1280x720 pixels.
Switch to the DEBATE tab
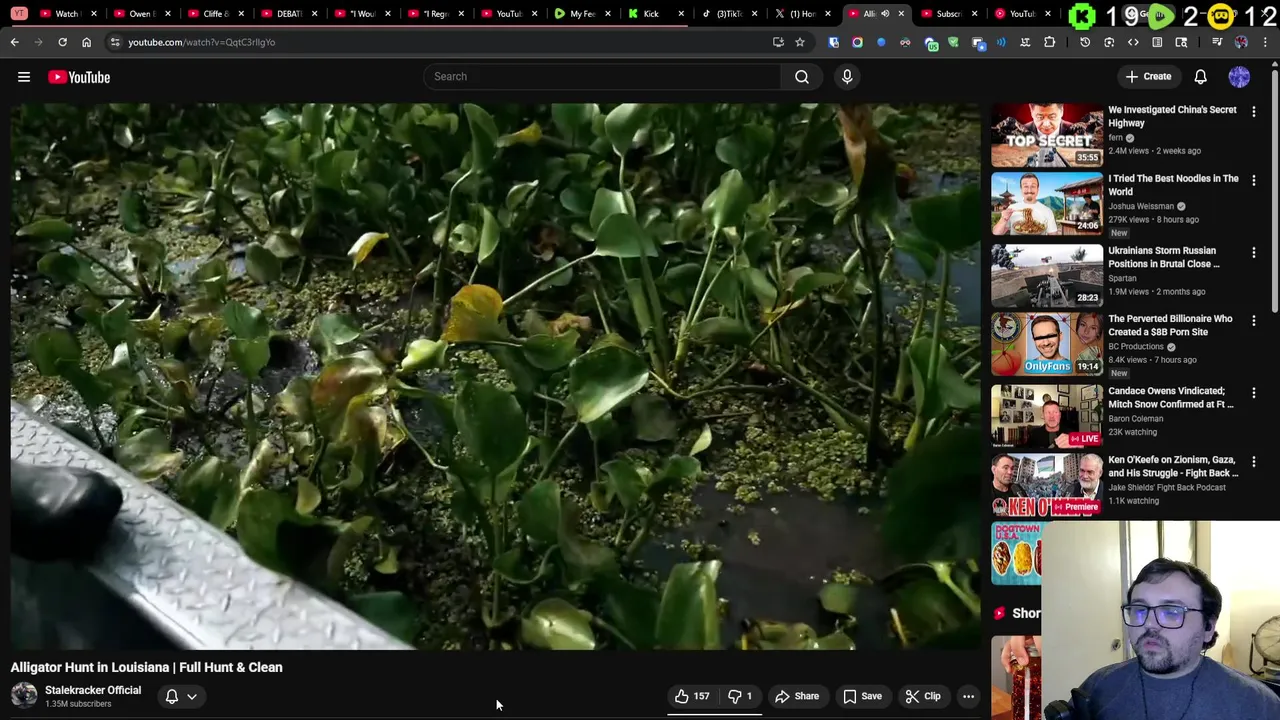point(288,14)
